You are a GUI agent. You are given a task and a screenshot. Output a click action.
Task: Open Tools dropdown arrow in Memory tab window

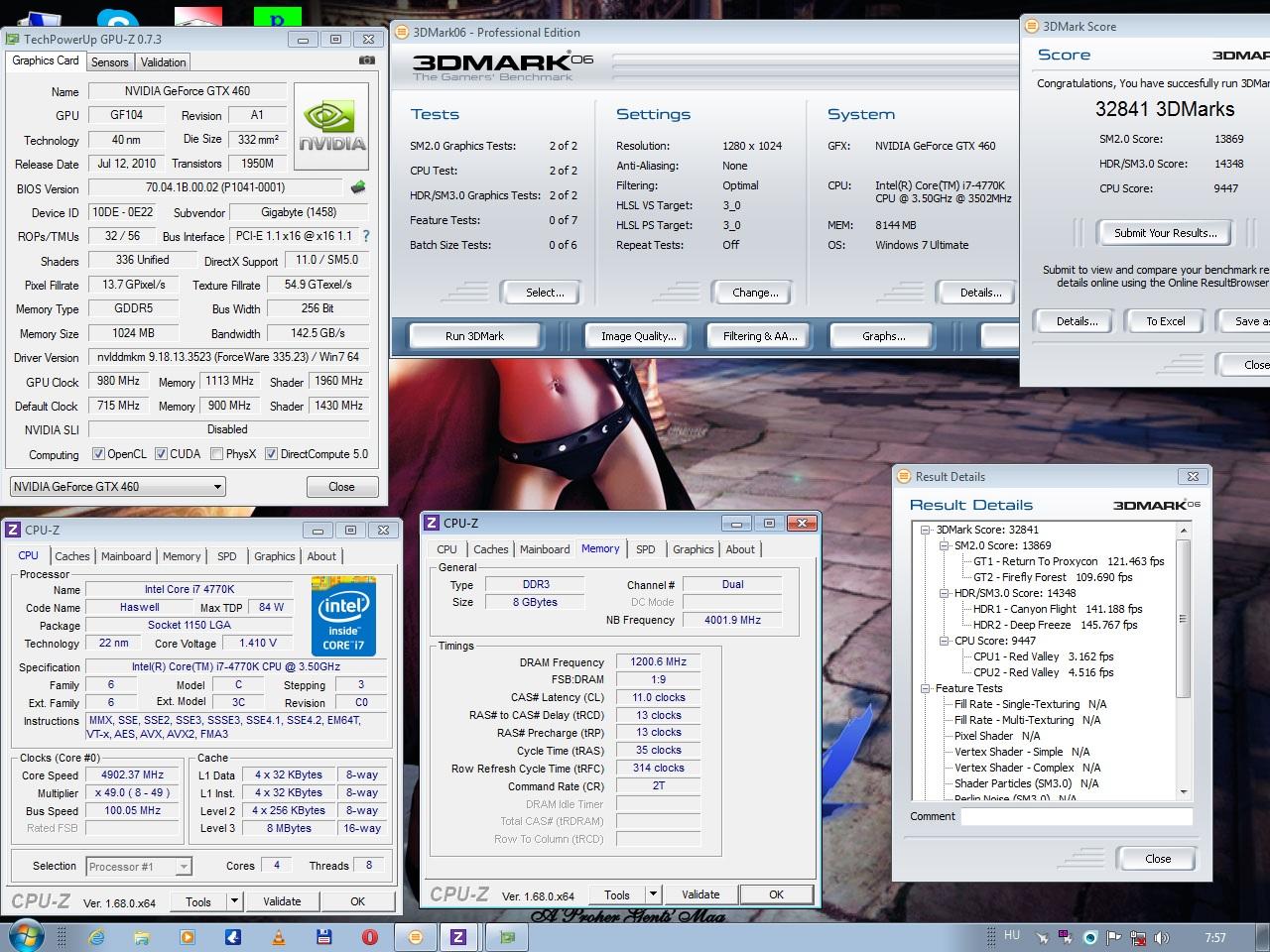(x=653, y=894)
